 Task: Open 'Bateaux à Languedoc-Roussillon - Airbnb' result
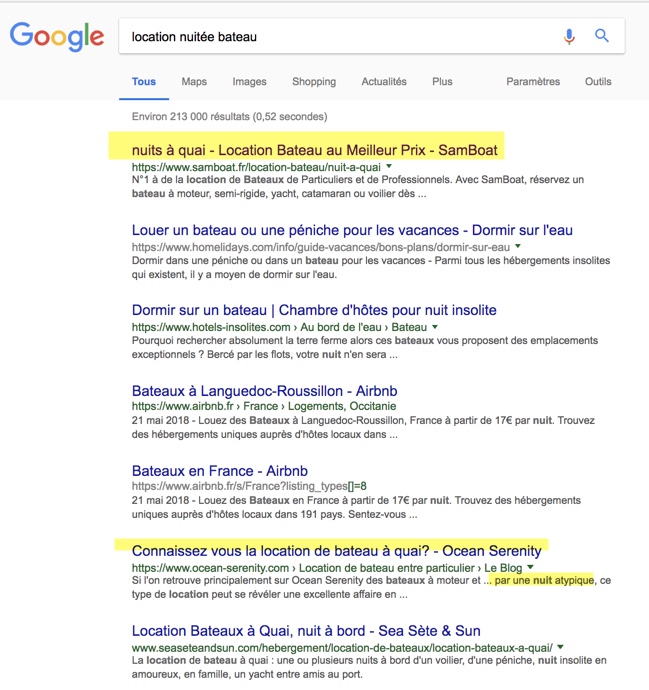tap(264, 391)
